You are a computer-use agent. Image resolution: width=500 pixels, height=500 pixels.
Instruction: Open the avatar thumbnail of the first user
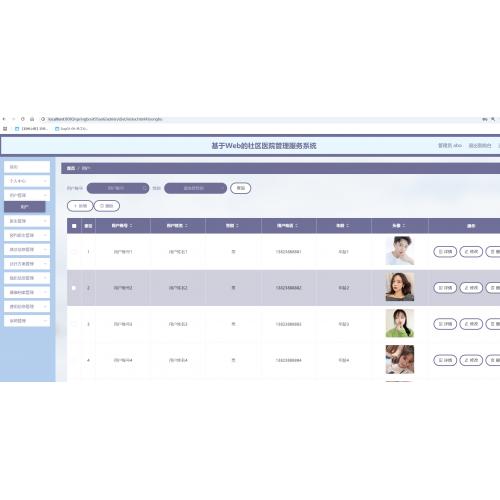pyautogui.click(x=400, y=251)
